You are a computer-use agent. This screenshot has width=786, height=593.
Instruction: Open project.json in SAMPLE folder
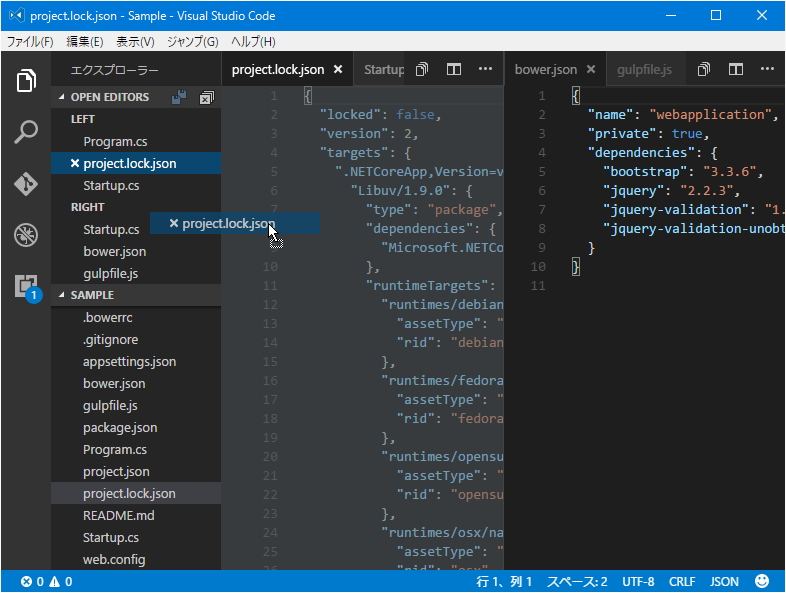click(x=136, y=472)
